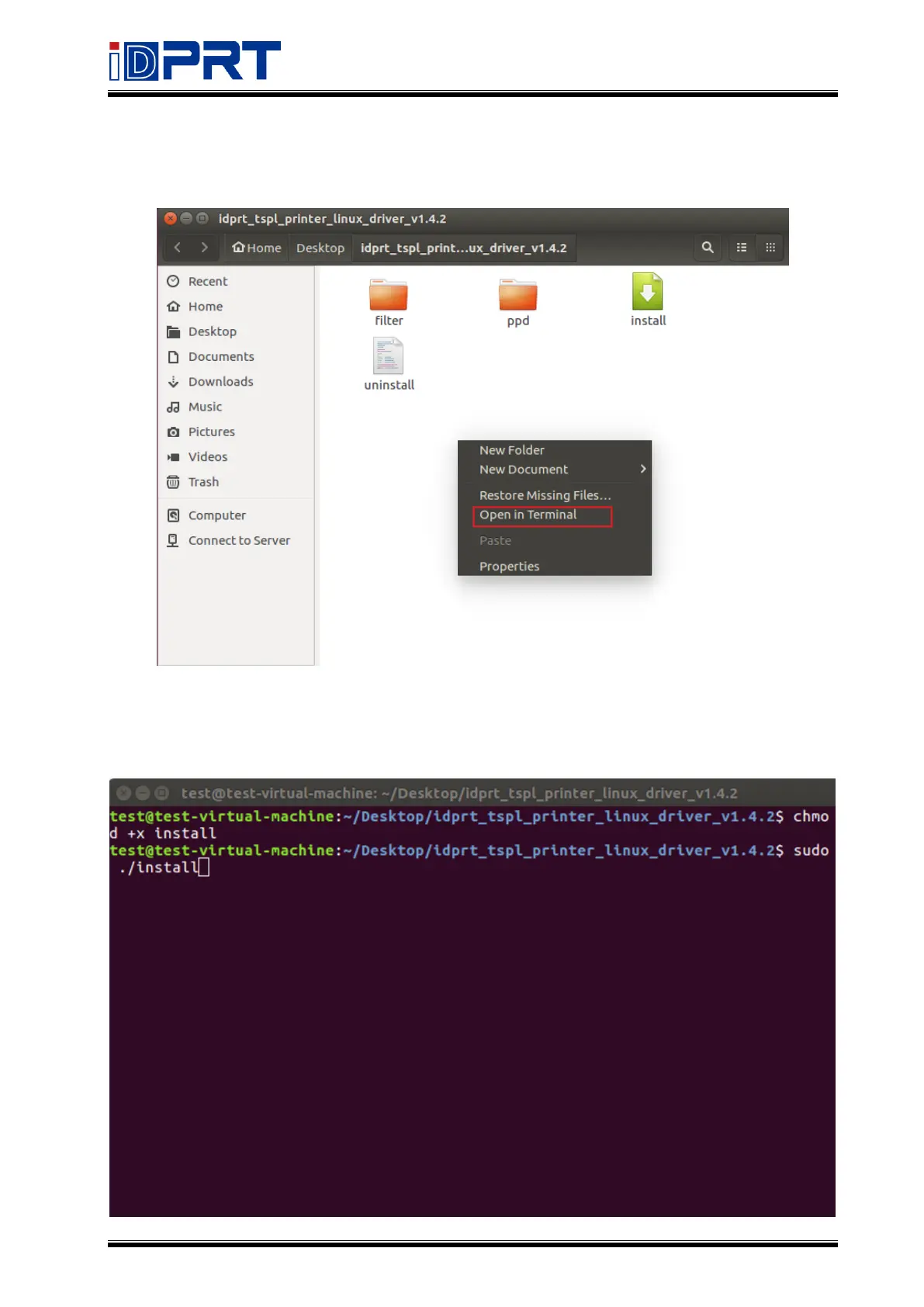Click the iDPRT logo in page header
Screen dimensions: 924x1307
195,61
